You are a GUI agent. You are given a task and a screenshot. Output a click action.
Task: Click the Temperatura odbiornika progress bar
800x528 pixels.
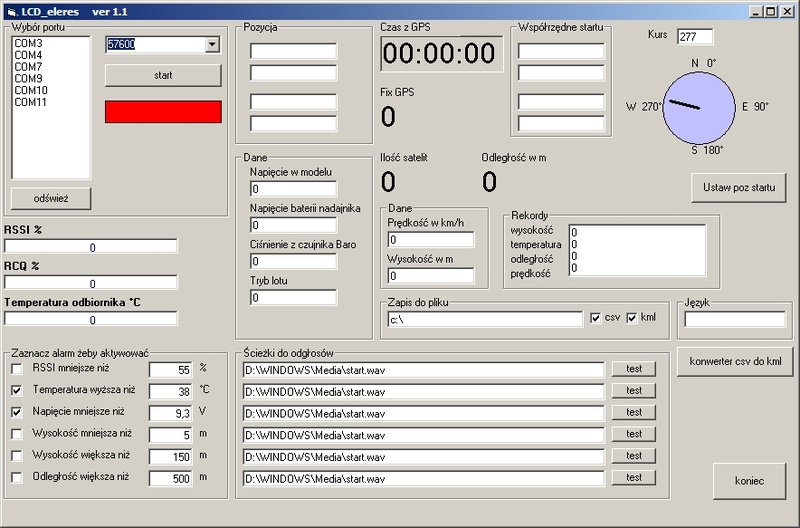pos(91,319)
